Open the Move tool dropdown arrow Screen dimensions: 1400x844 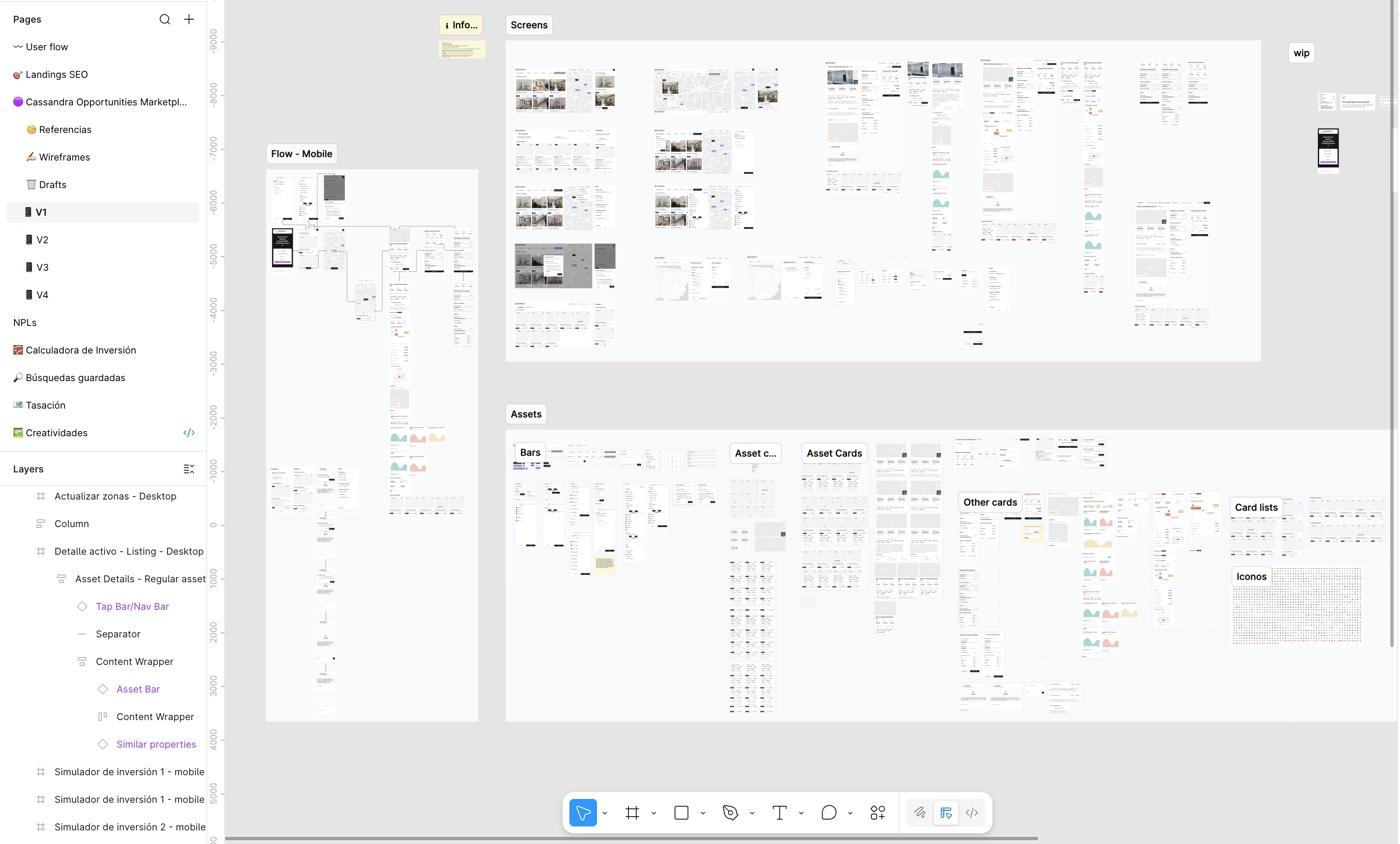[605, 813]
